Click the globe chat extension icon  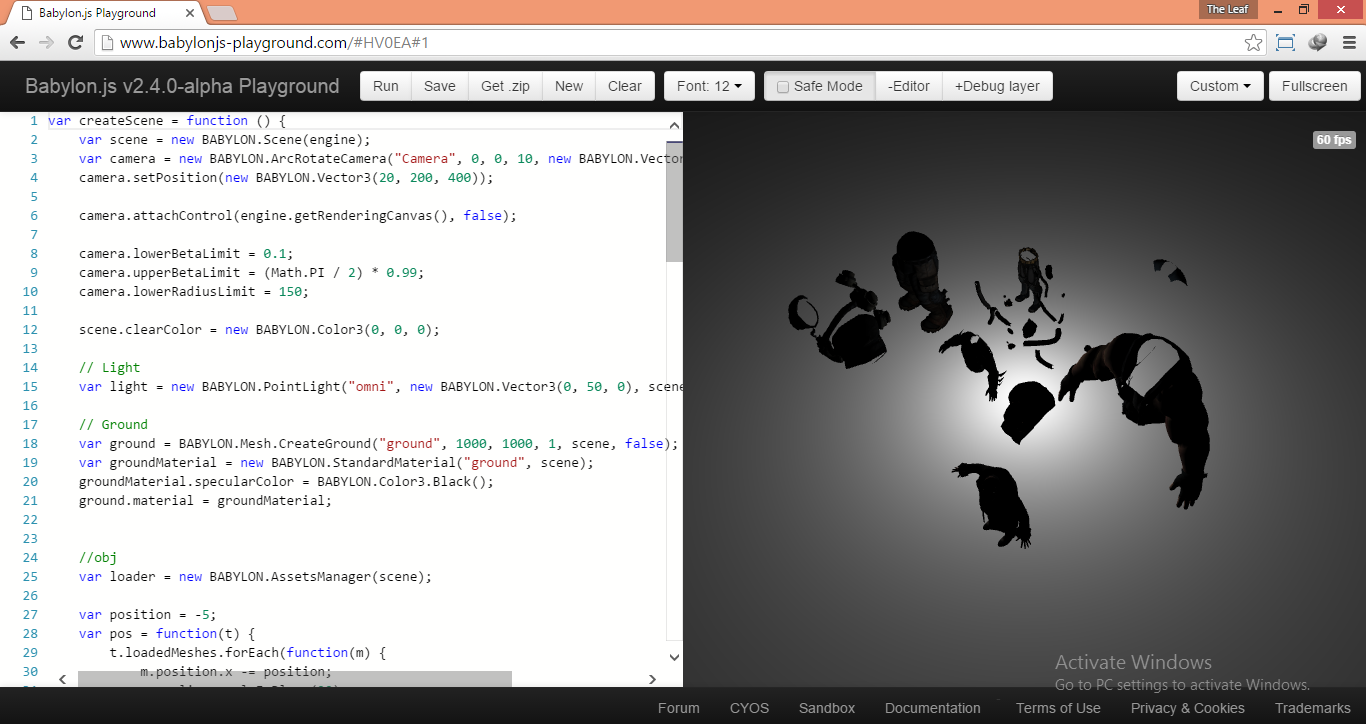tap(1317, 42)
